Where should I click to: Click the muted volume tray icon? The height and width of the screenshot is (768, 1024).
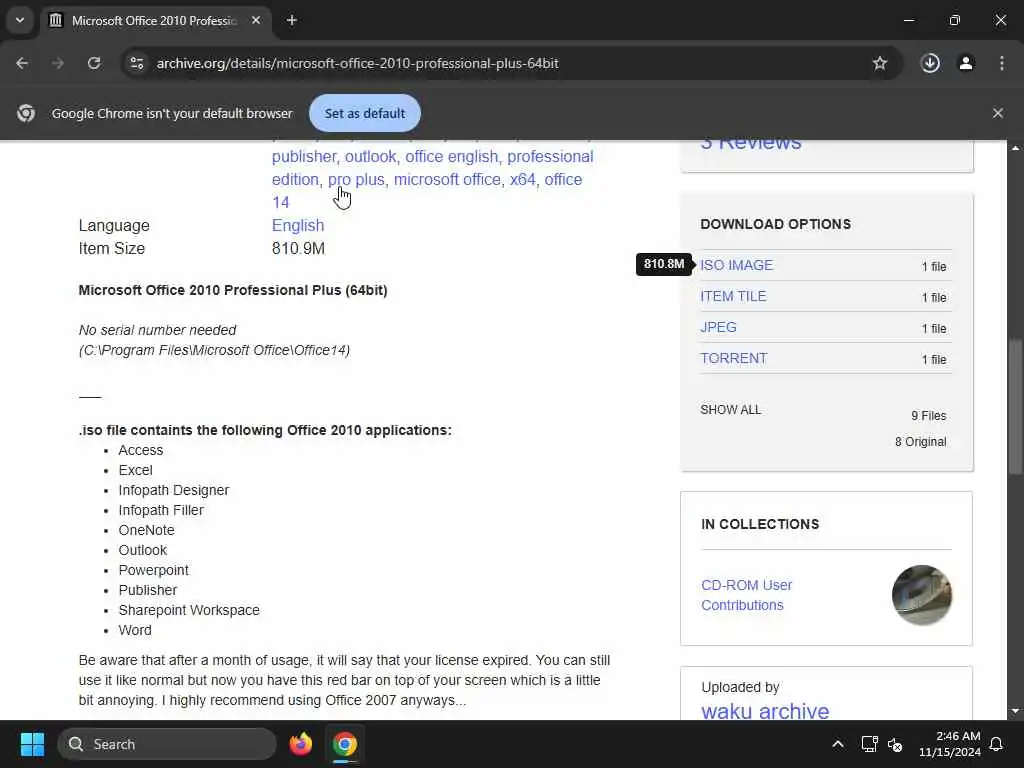click(x=895, y=744)
